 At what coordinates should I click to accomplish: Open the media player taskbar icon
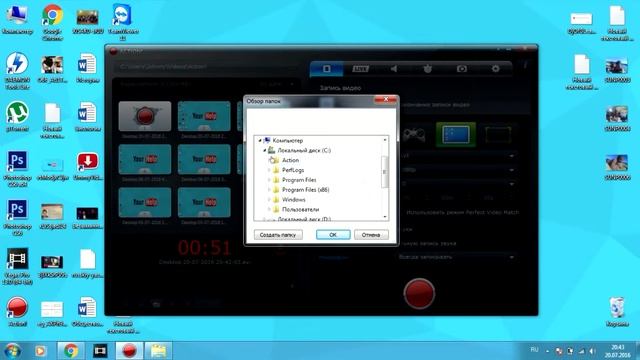[40, 351]
